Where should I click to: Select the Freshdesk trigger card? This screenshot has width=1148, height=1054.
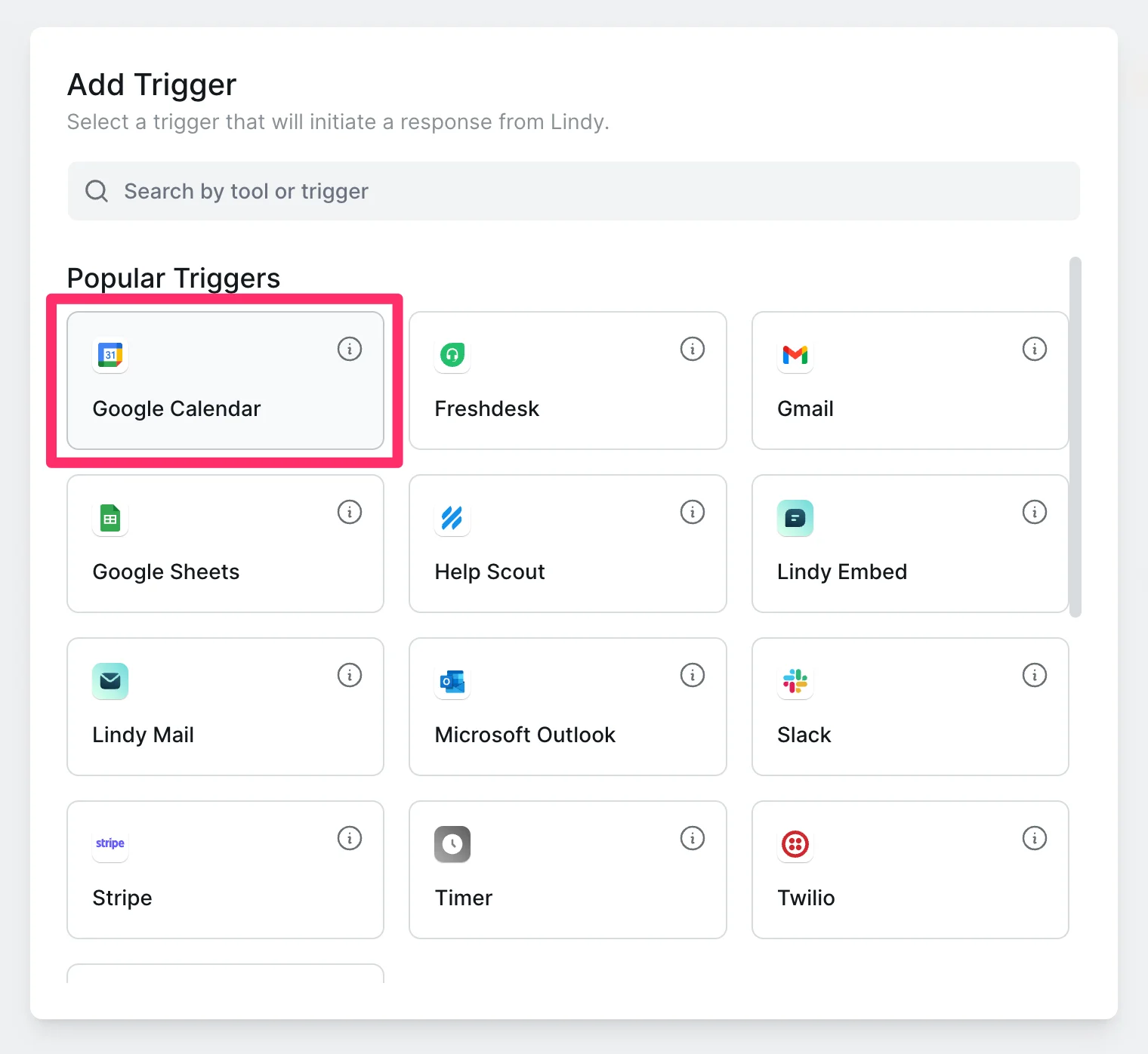pos(568,381)
